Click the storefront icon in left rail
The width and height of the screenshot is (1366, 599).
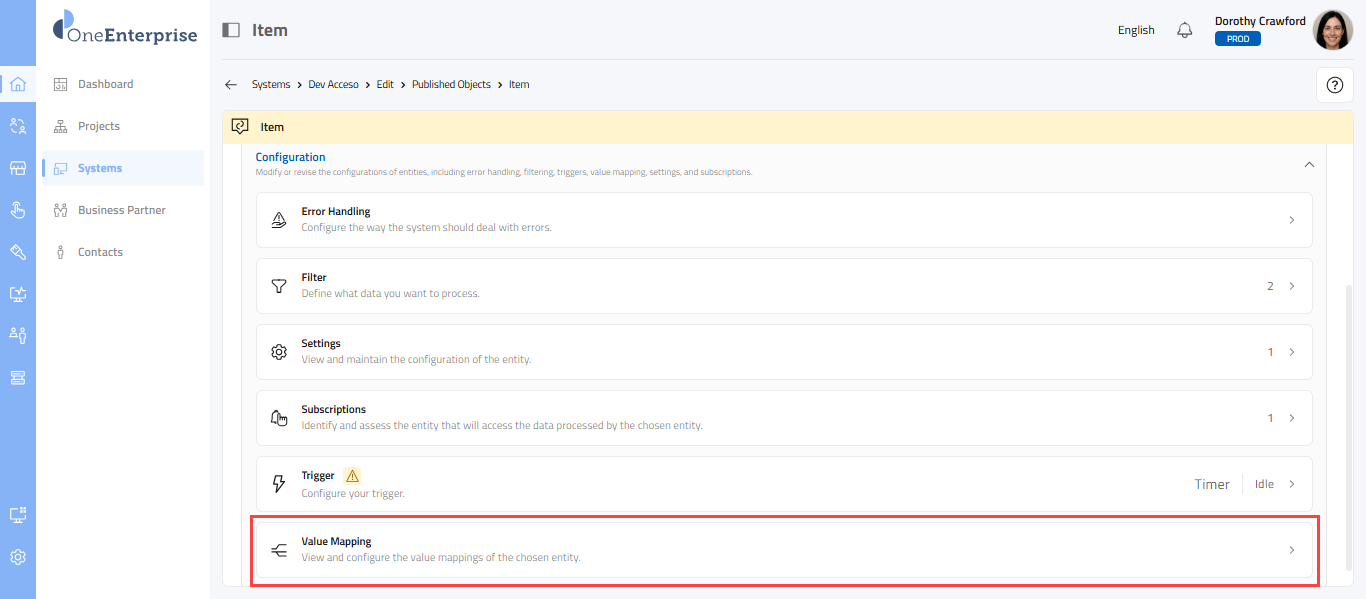(17, 168)
